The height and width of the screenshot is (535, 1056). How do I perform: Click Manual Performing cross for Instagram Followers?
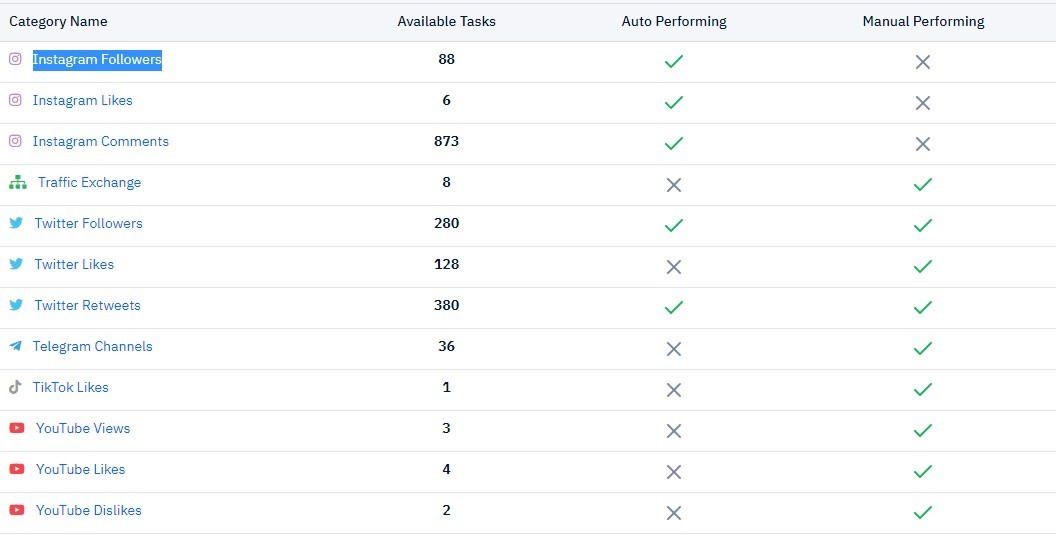click(x=923, y=62)
